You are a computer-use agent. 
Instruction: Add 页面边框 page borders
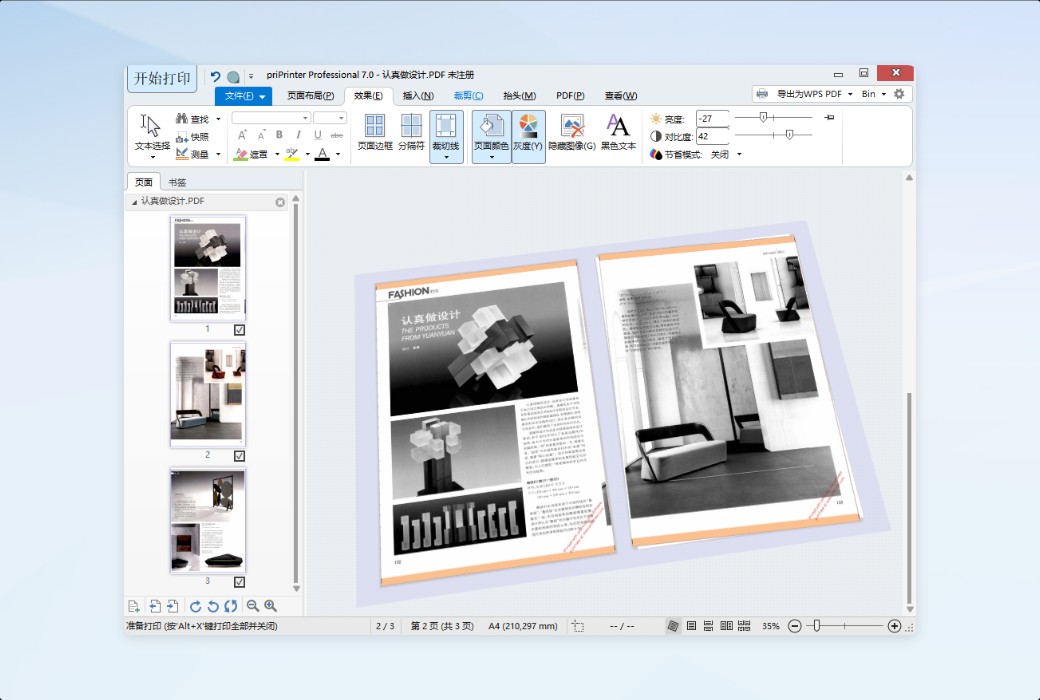pos(375,133)
